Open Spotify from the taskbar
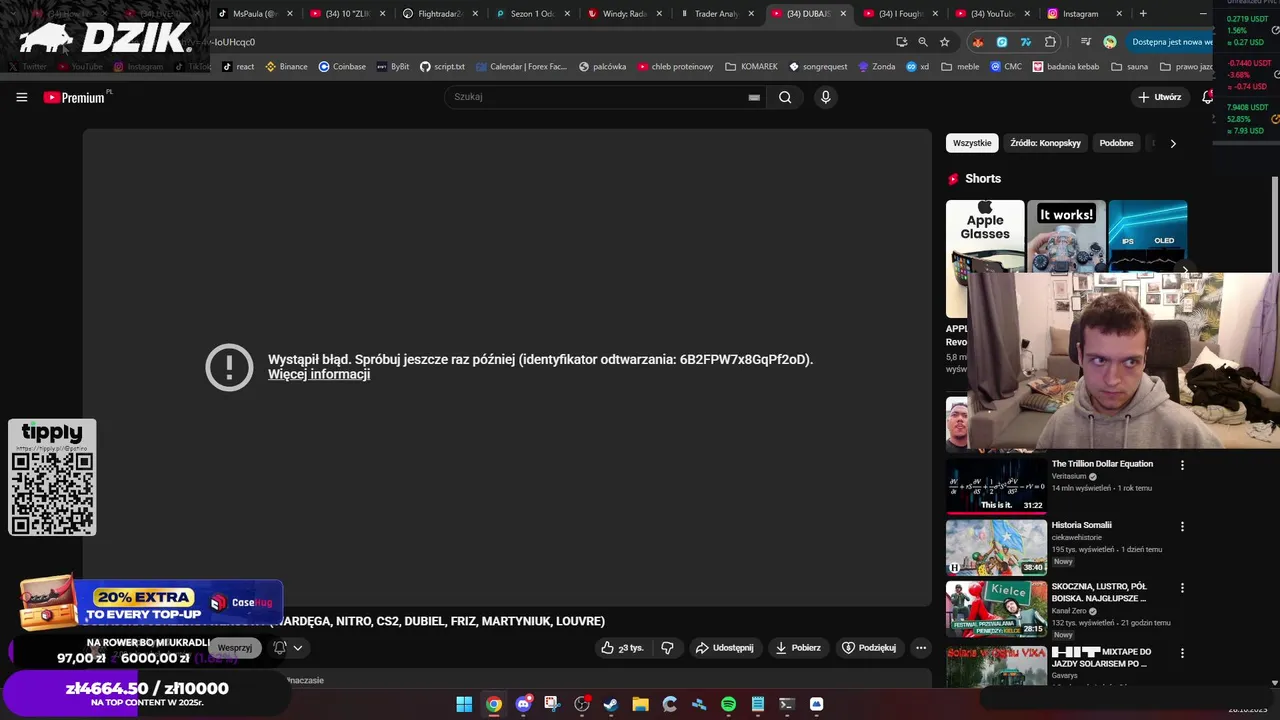The height and width of the screenshot is (720, 1280). click(728, 704)
